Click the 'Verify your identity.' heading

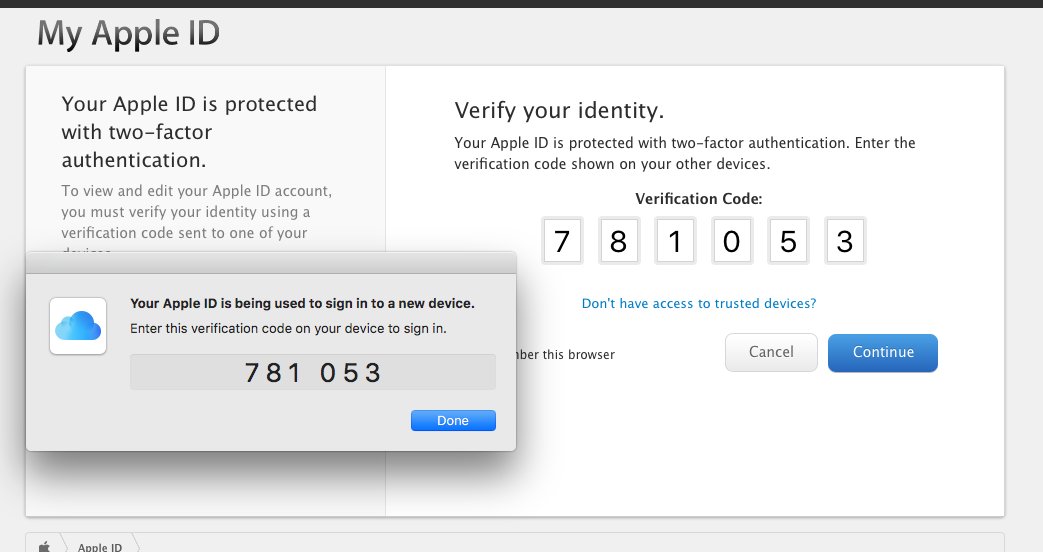tap(559, 110)
